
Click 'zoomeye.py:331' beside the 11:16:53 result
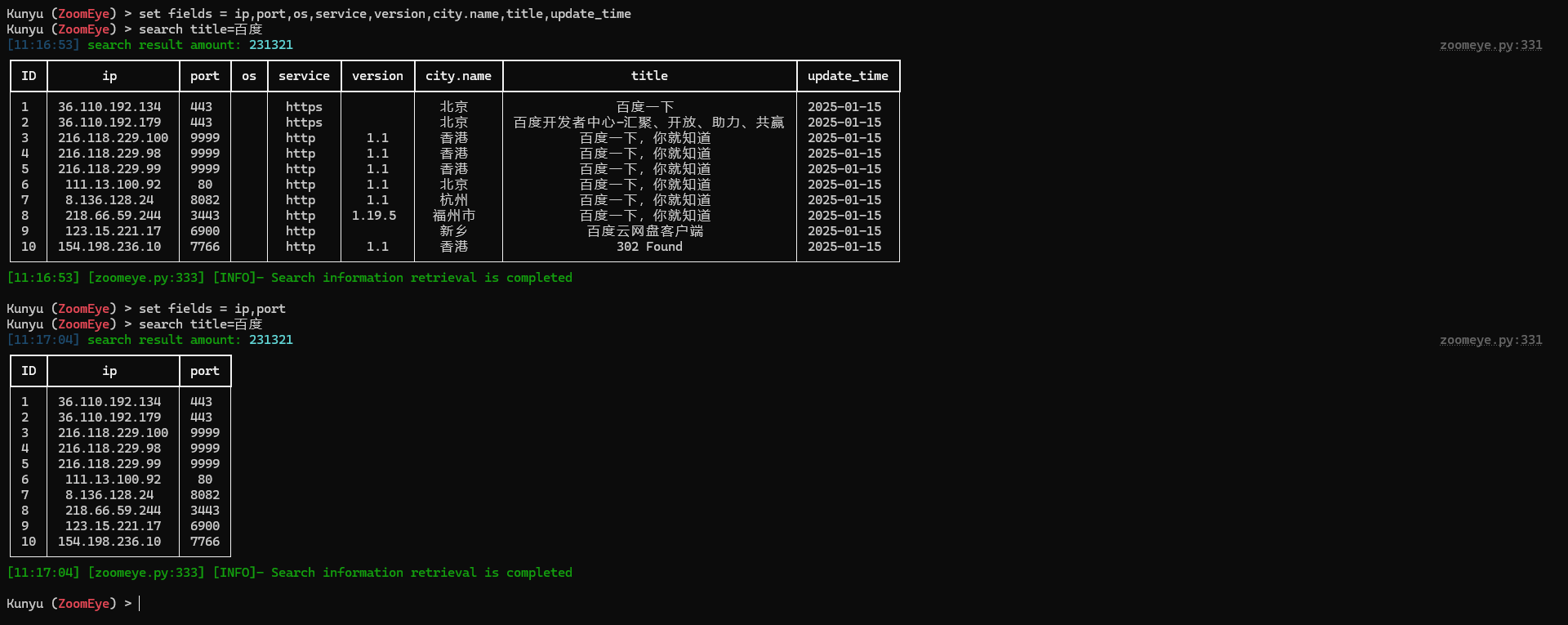pyautogui.click(x=1490, y=45)
